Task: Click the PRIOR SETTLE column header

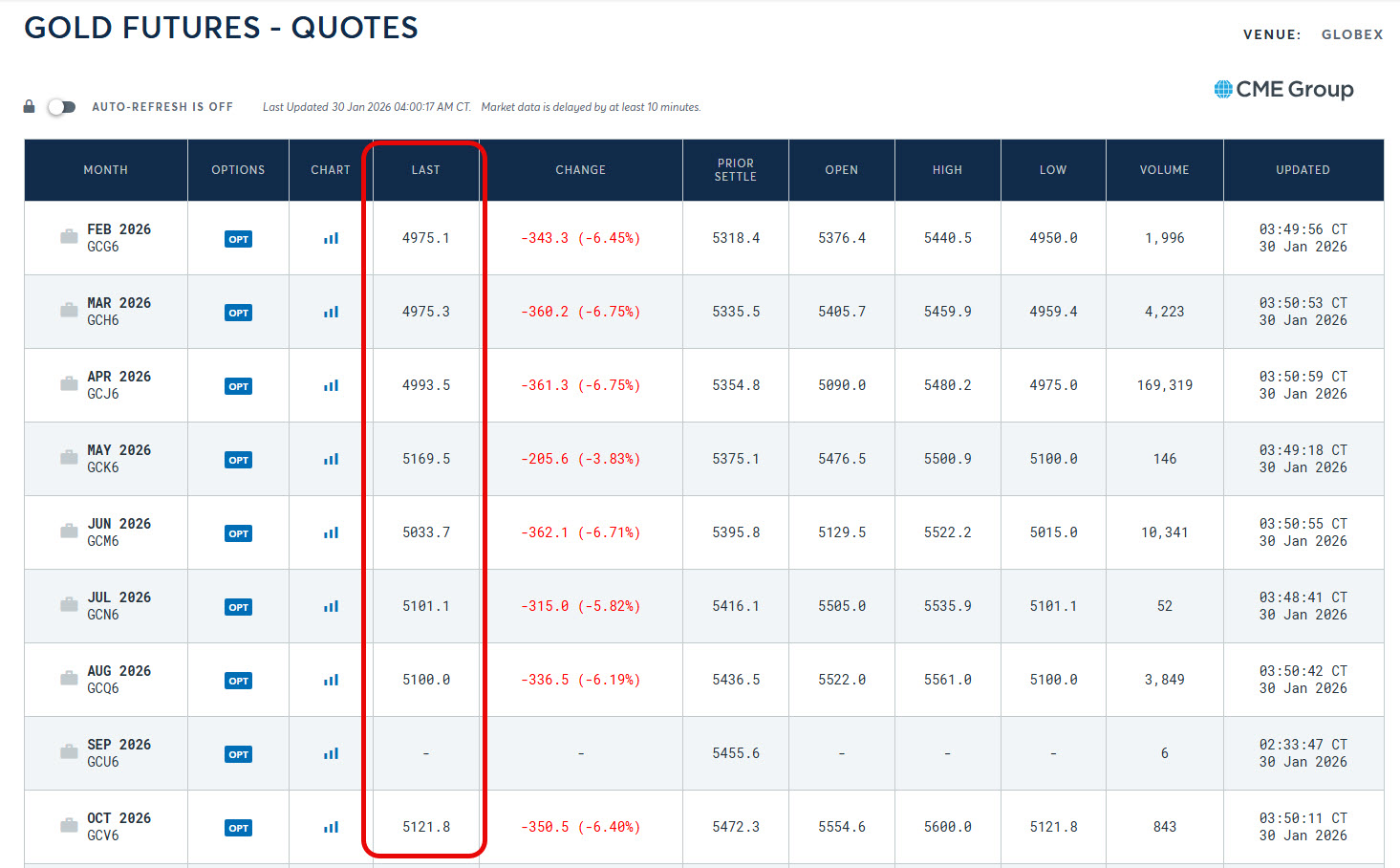Action: pyautogui.click(x=735, y=170)
